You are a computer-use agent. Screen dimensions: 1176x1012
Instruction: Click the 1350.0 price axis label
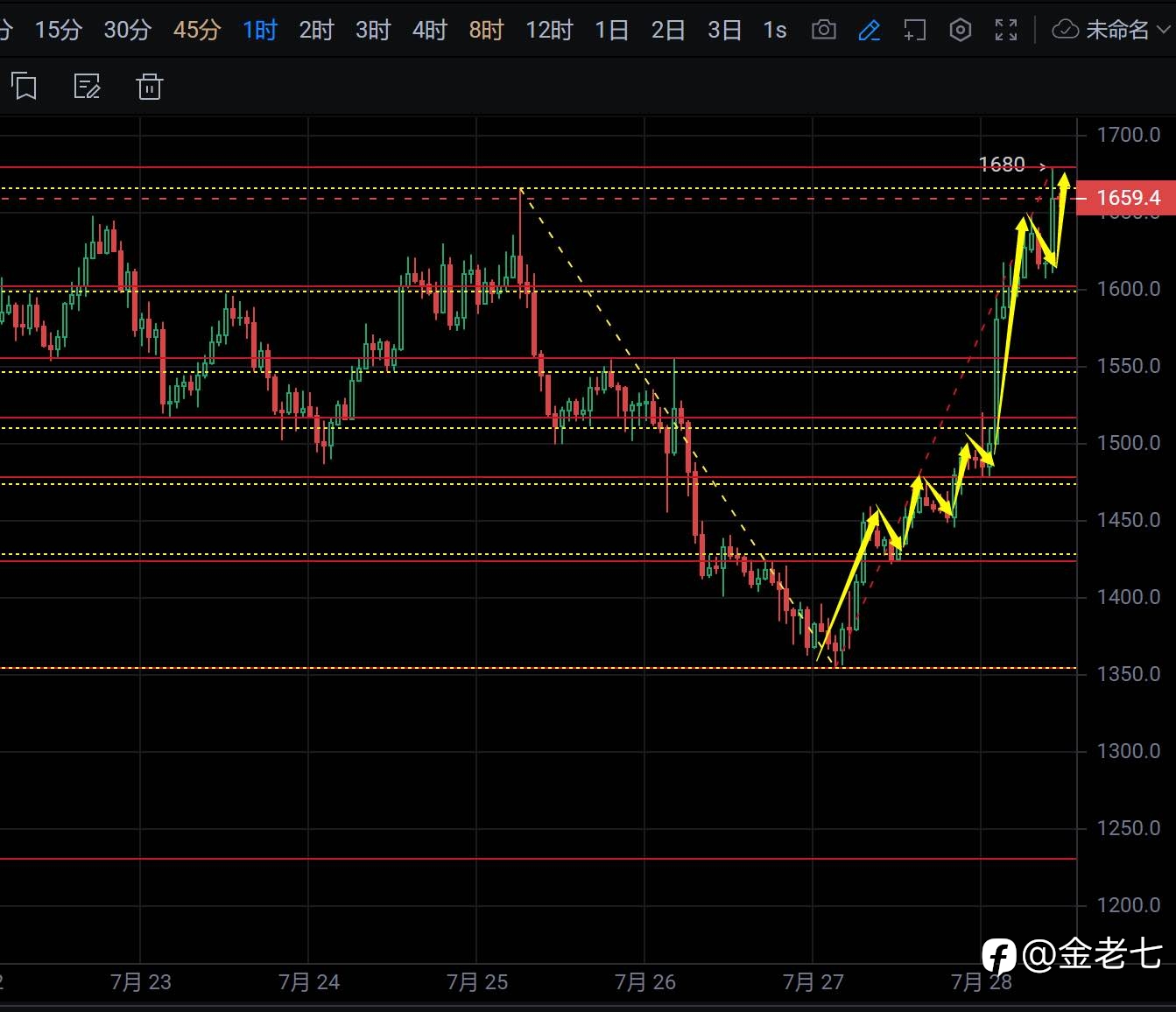click(x=1130, y=674)
